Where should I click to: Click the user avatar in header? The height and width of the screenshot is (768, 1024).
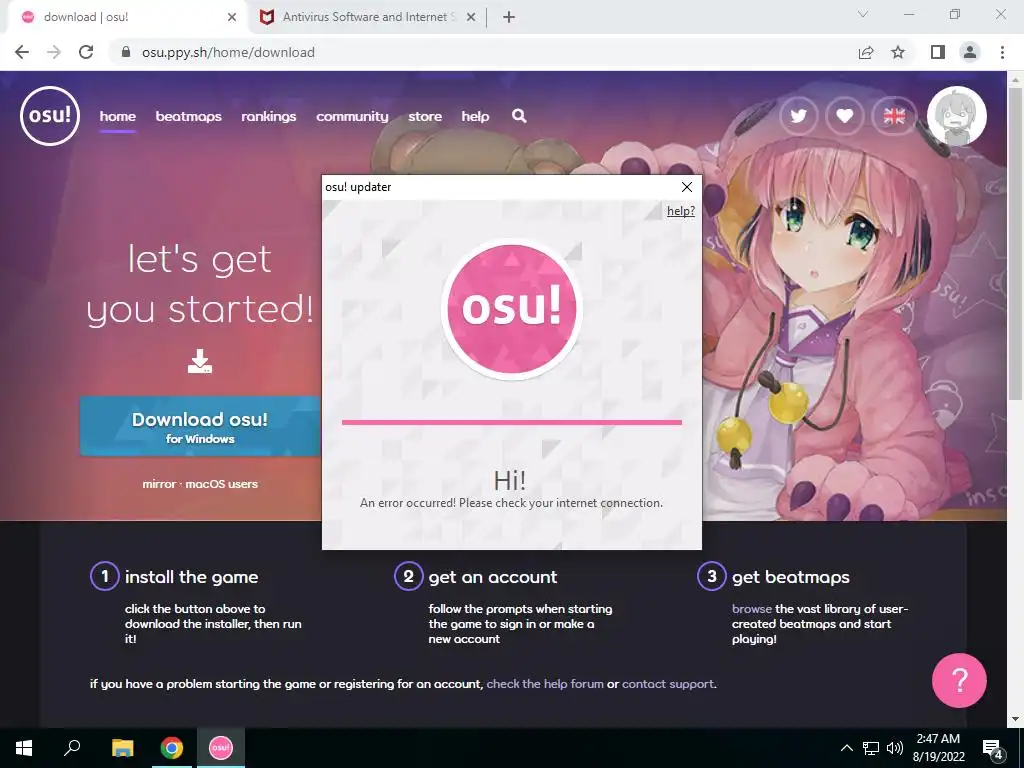pos(957,116)
